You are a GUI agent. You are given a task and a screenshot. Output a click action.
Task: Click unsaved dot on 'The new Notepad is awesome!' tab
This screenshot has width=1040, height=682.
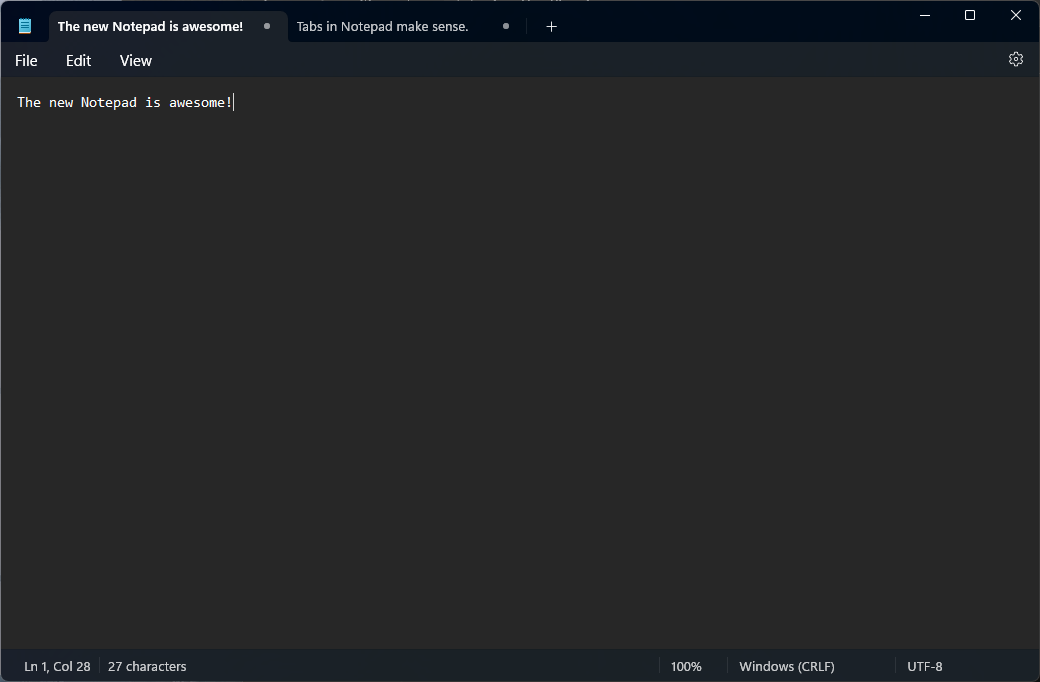pos(267,27)
